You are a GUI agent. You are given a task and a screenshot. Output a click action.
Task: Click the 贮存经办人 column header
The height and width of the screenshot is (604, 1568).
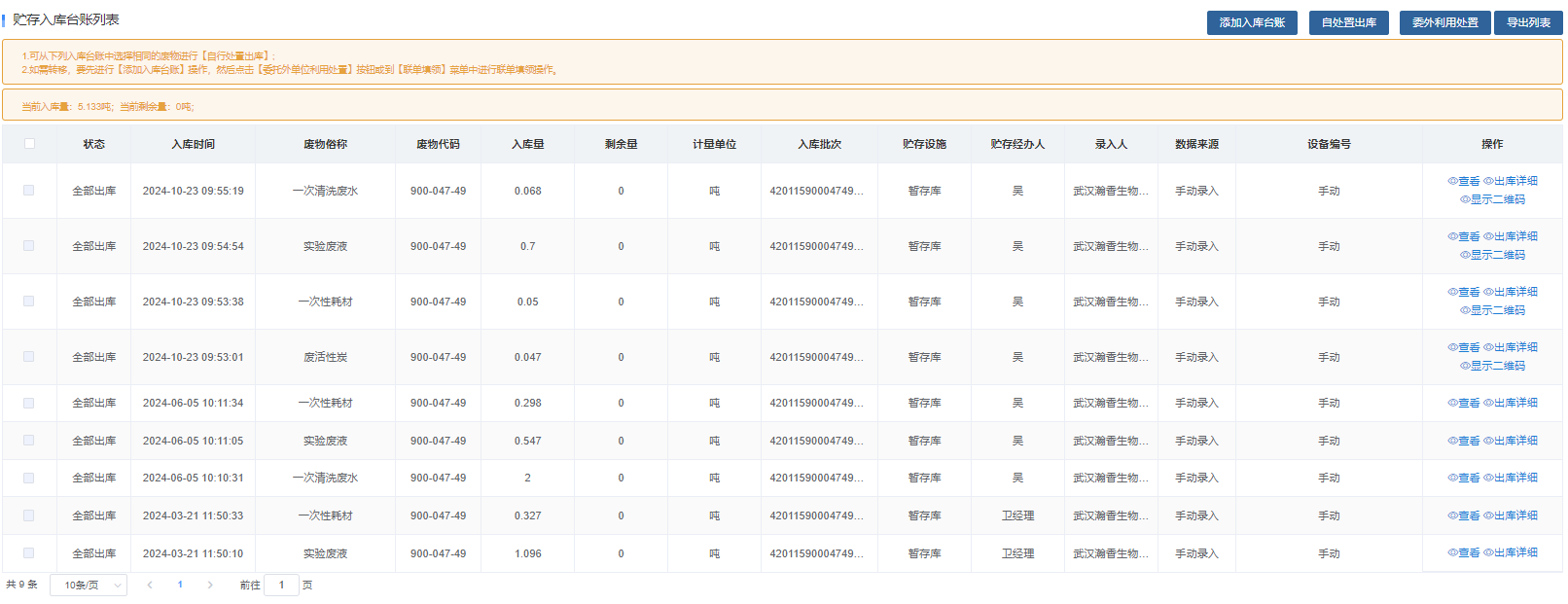click(1017, 144)
